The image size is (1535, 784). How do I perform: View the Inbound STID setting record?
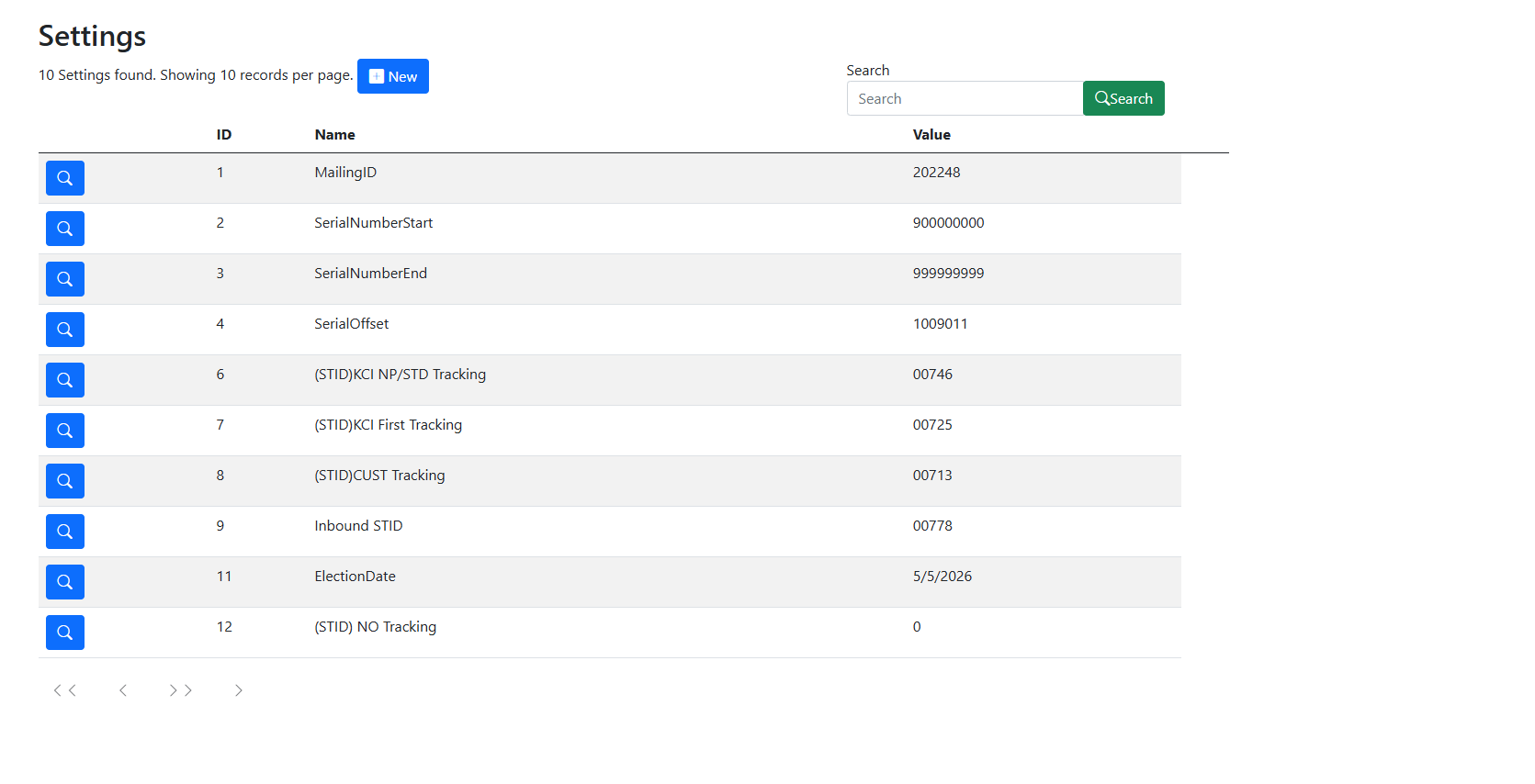click(x=64, y=532)
